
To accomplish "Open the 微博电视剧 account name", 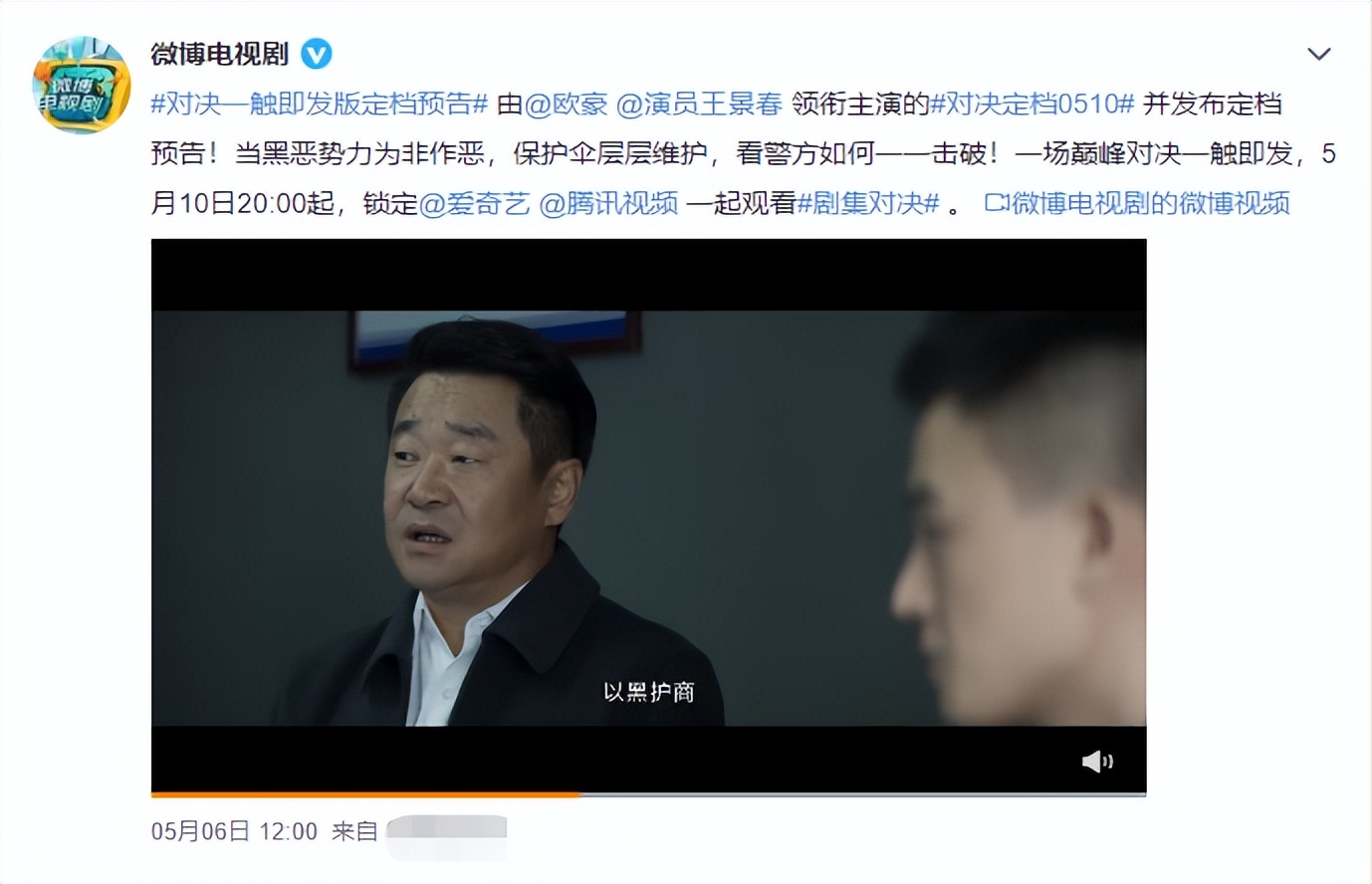I will [x=220, y=54].
